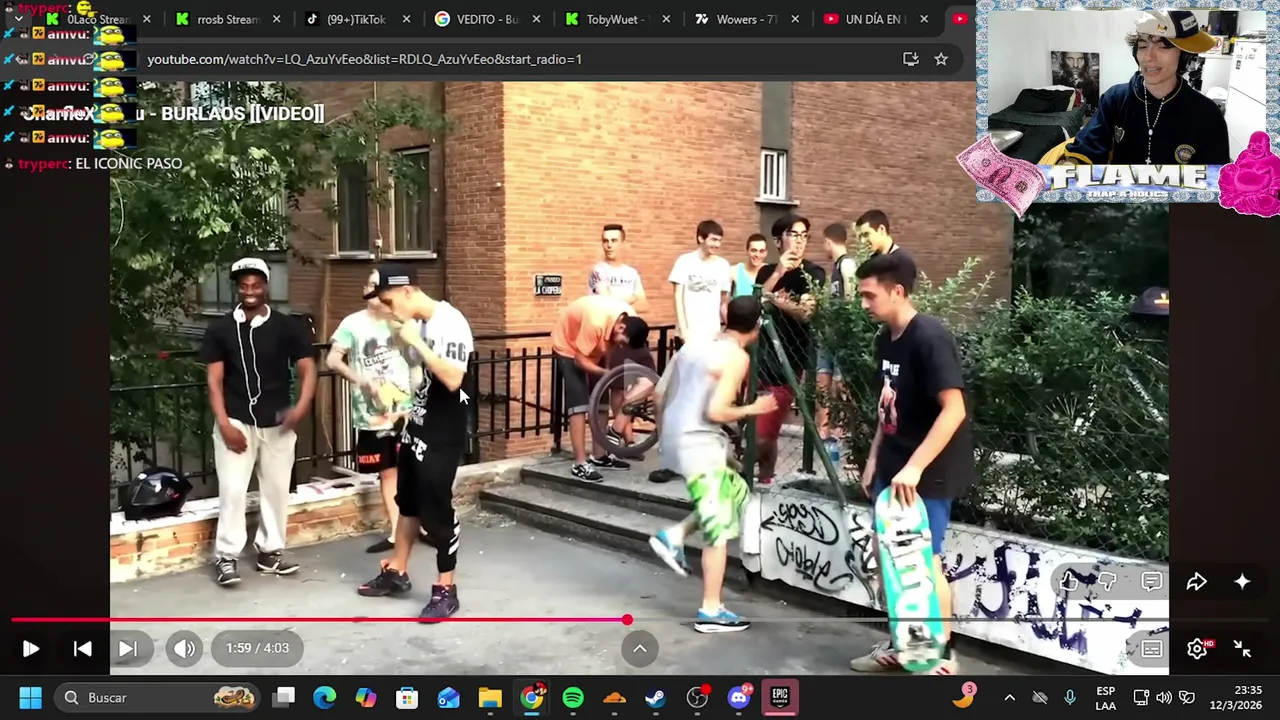This screenshot has width=1280, height=720.
Task: Open Copilot from the taskbar
Action: 366,697
